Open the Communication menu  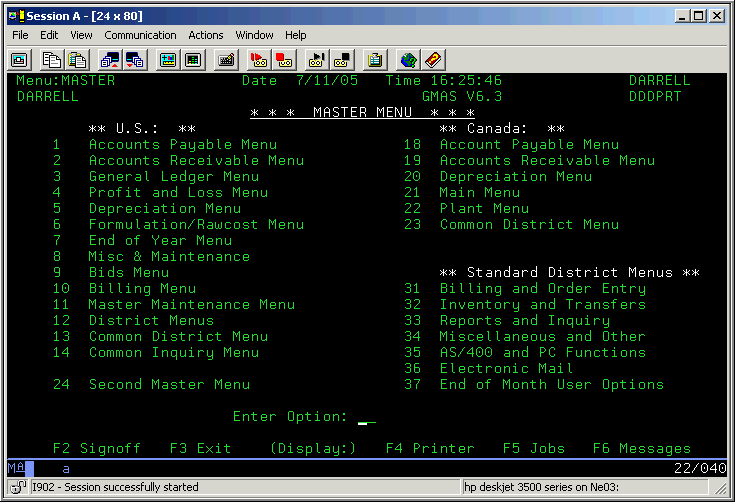click(x=140, y=35)
